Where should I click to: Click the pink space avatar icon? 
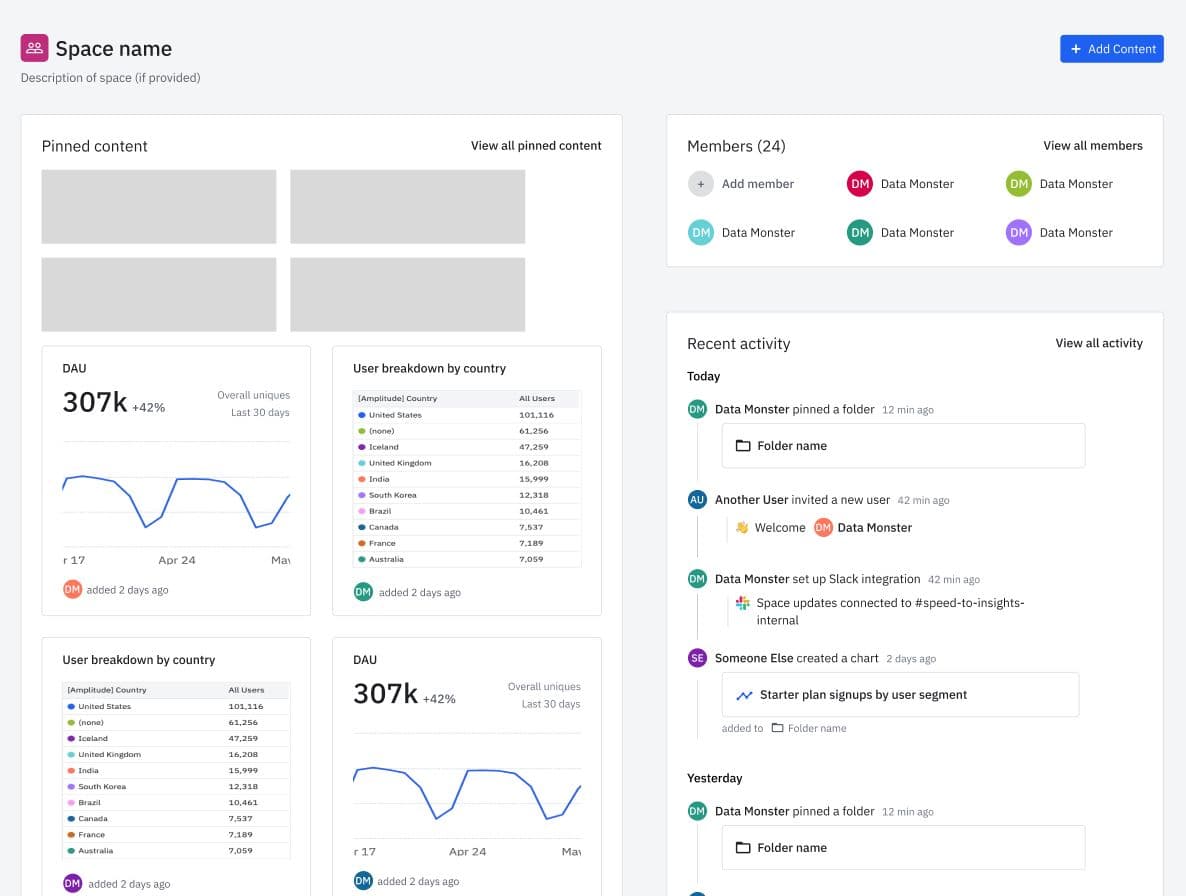34,47
